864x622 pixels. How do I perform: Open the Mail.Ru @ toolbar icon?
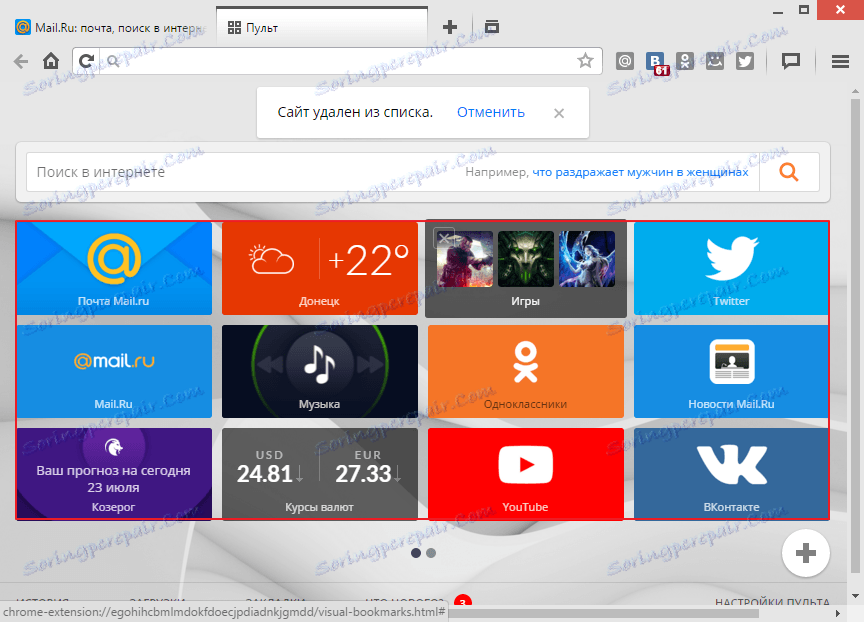[625, 61]
